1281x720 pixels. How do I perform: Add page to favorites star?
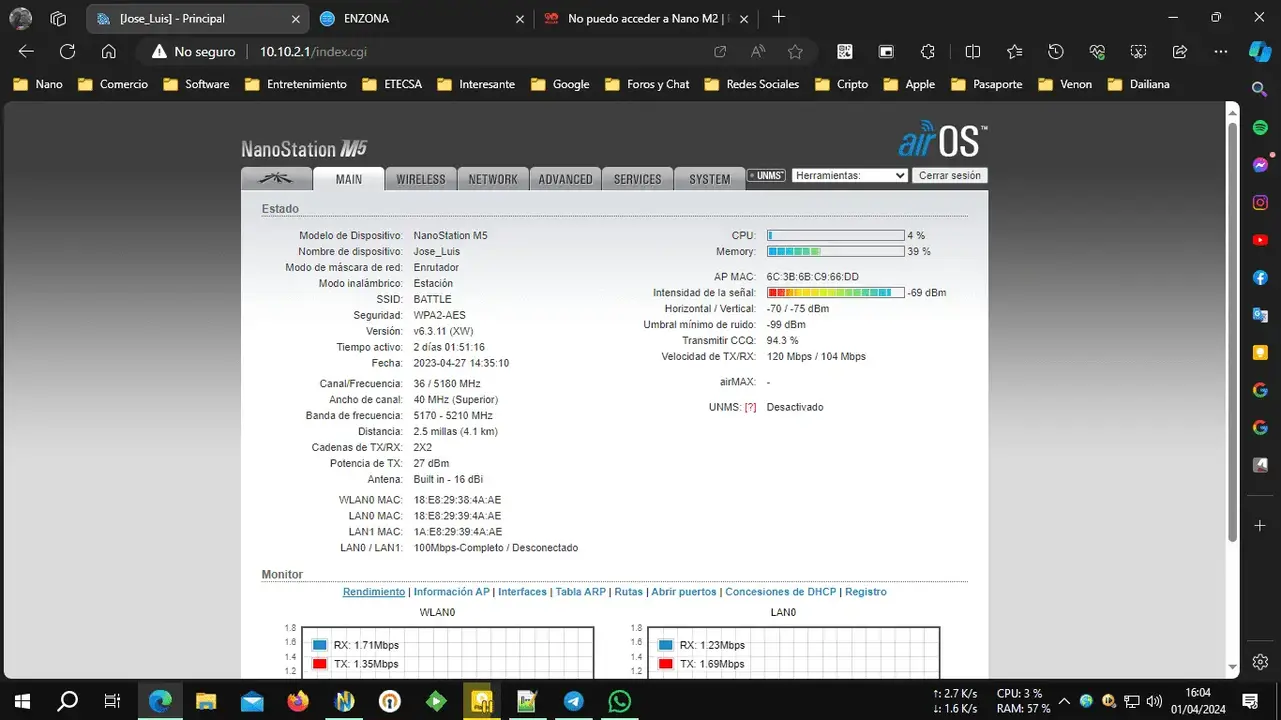[795, 52]
